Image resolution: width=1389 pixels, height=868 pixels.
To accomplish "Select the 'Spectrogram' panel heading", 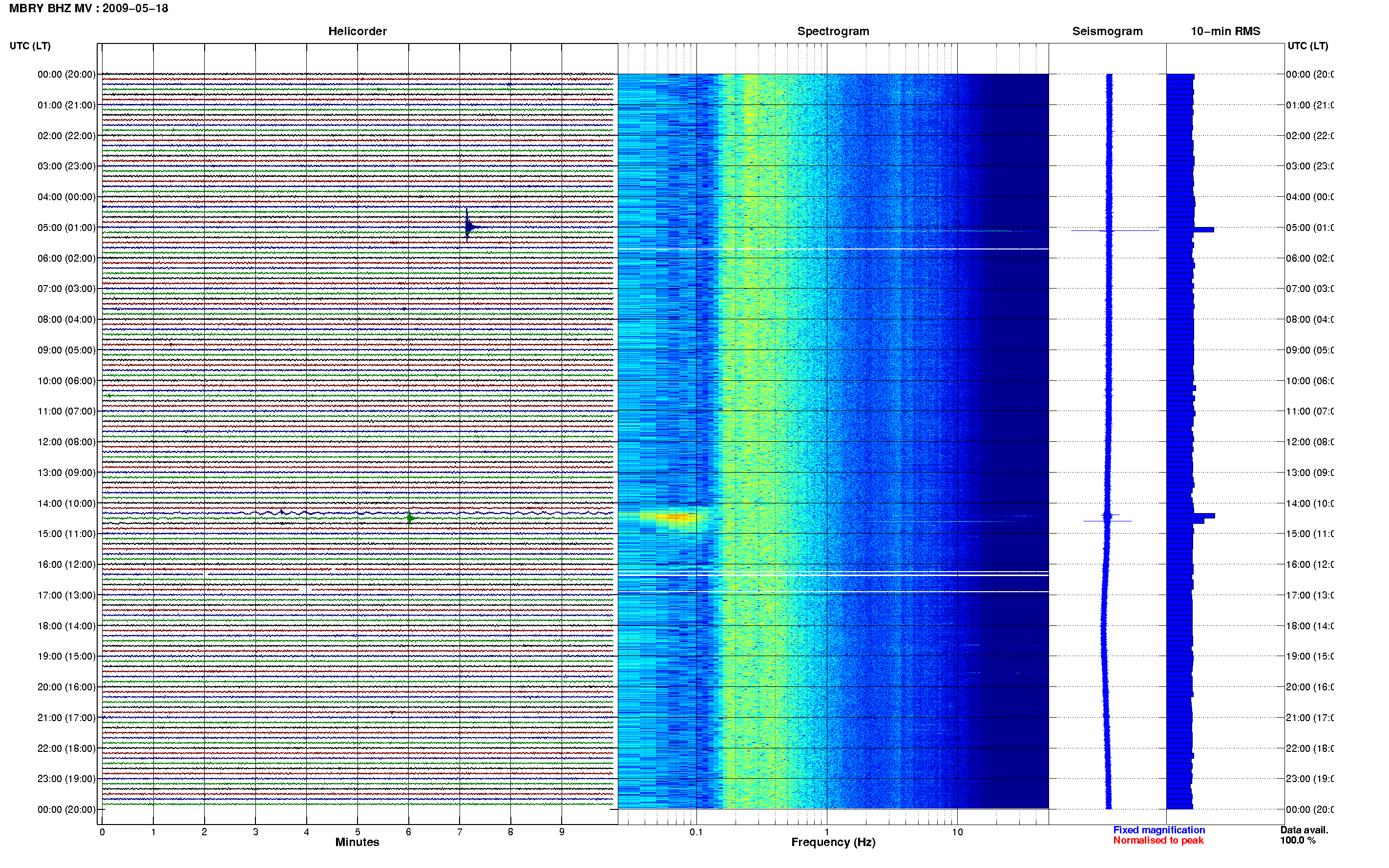I will [833, 31].
